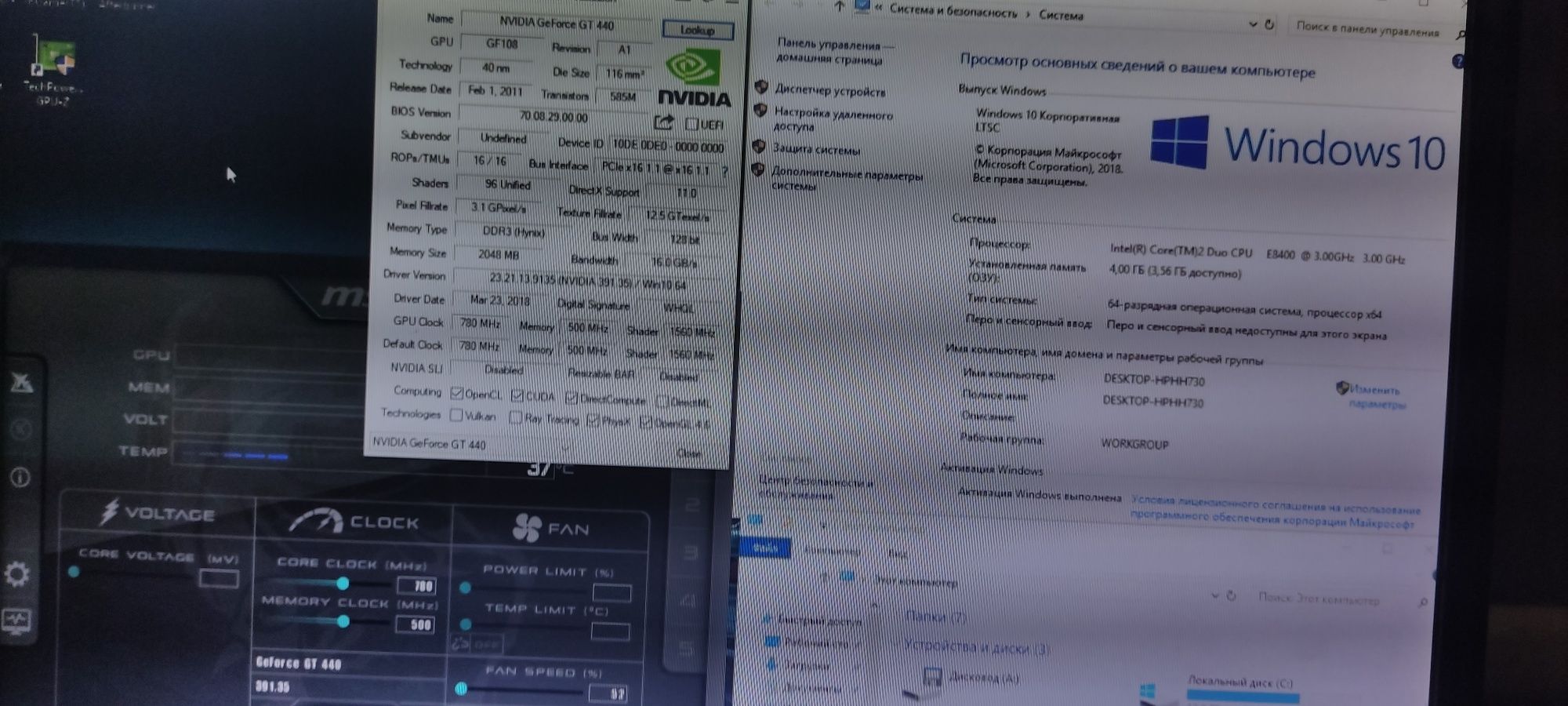Click the refresh icon in Control Panel address bar
Viewport: 1568px width, 706px height.
coord(1269,24)
